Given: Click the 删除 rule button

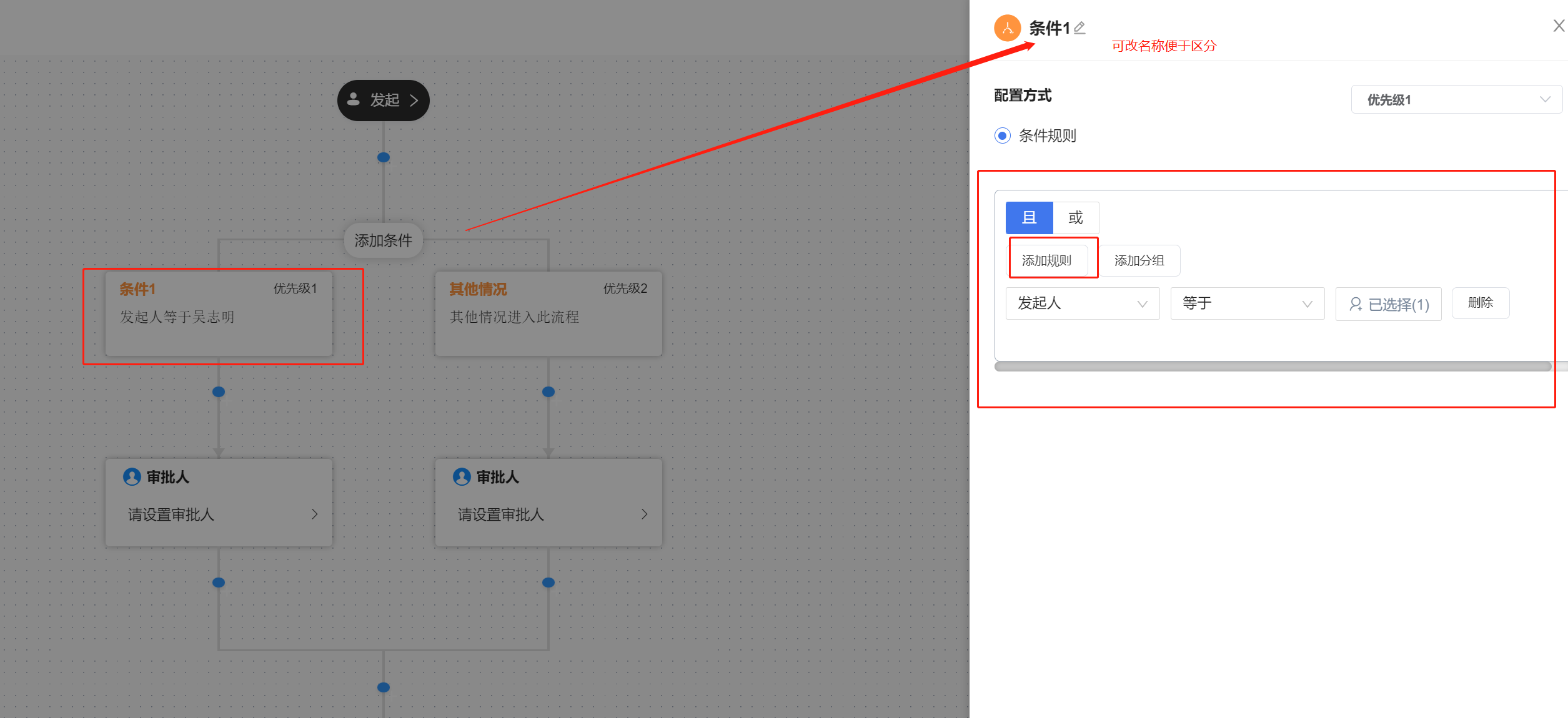Looking at the screenshot, I should tap(1481, 303).
